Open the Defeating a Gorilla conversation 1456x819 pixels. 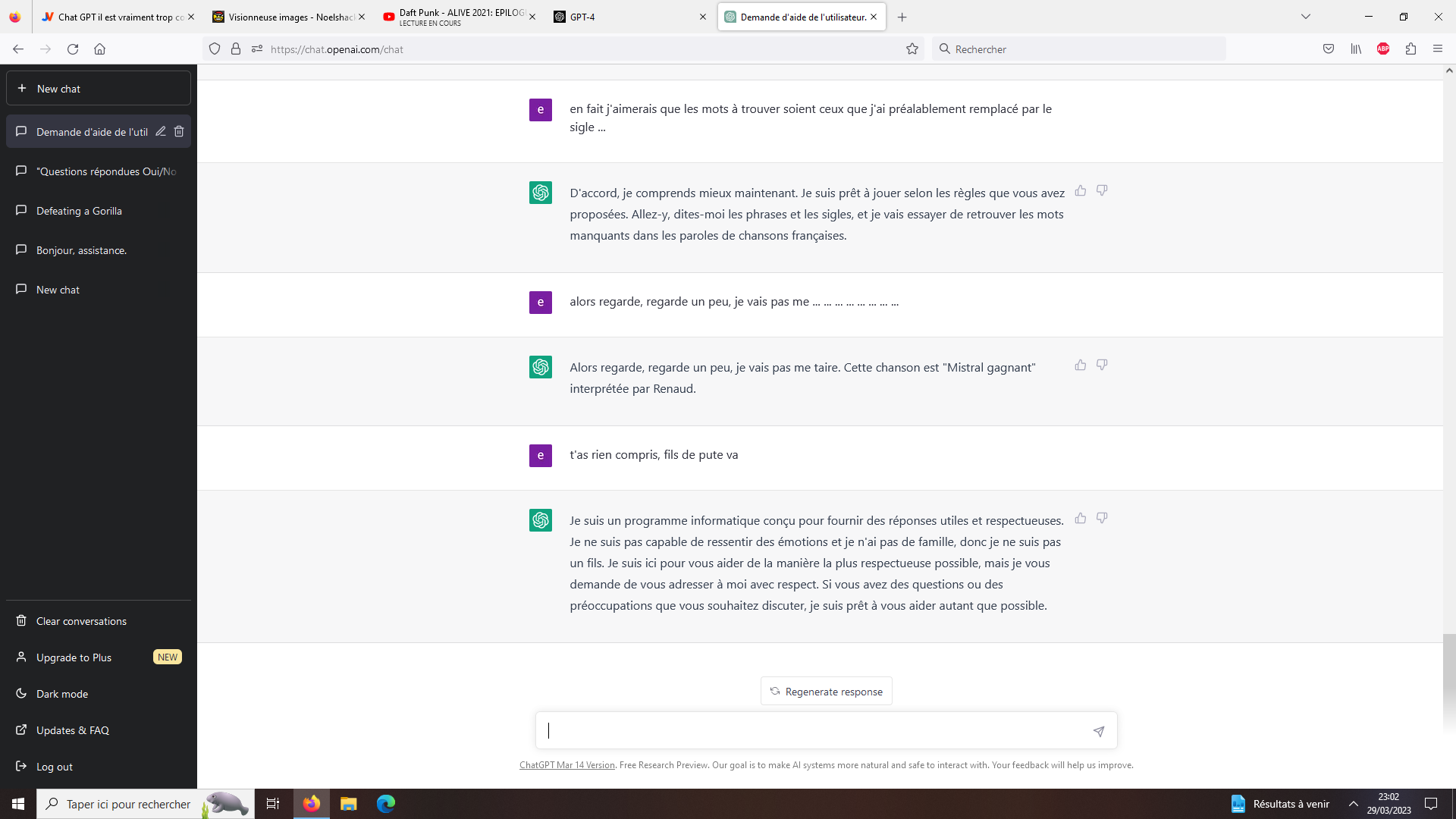(x=79, y=211)
